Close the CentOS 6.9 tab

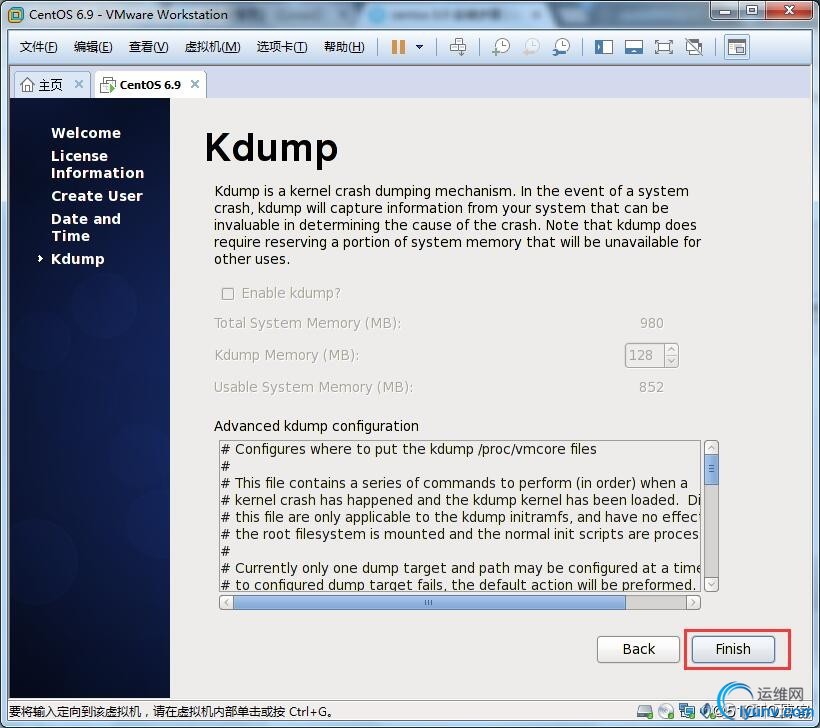[x=195, y=84]
